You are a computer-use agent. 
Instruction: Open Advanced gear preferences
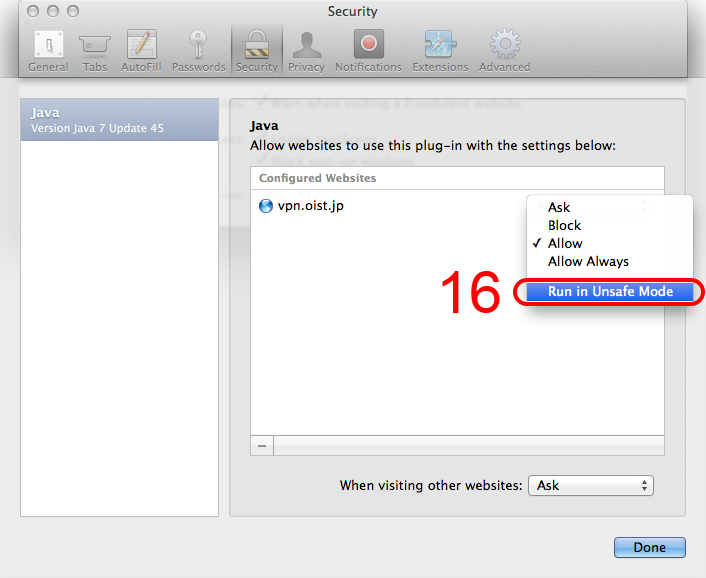504,49
